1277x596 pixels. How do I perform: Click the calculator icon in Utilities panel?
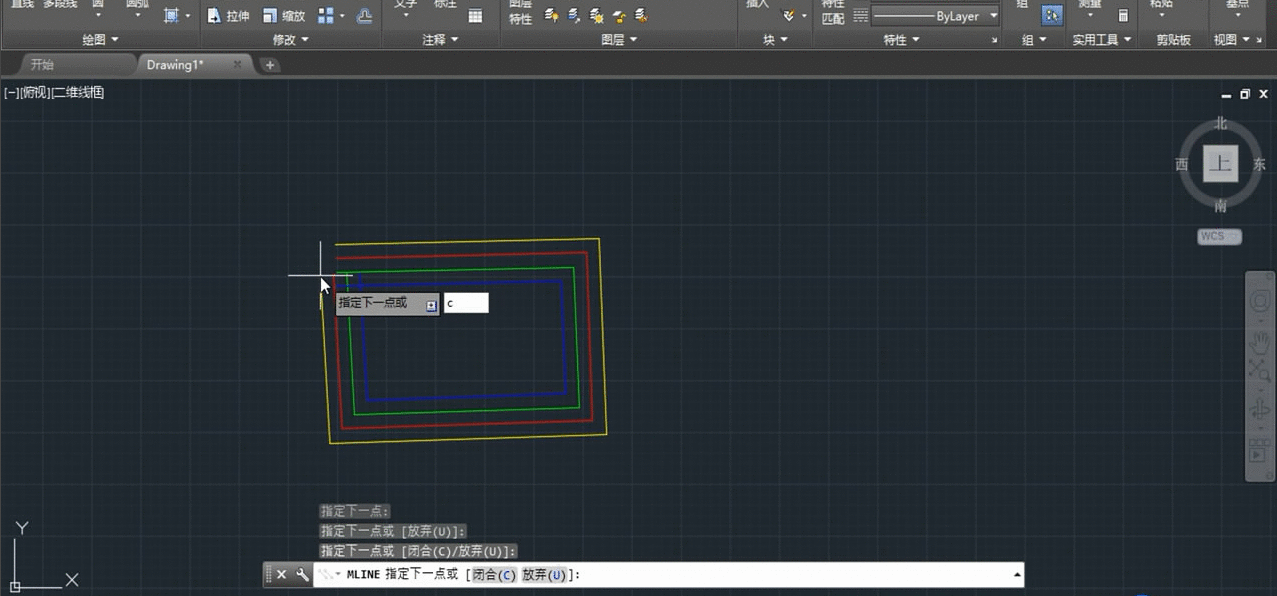[x=1123, y=16]
